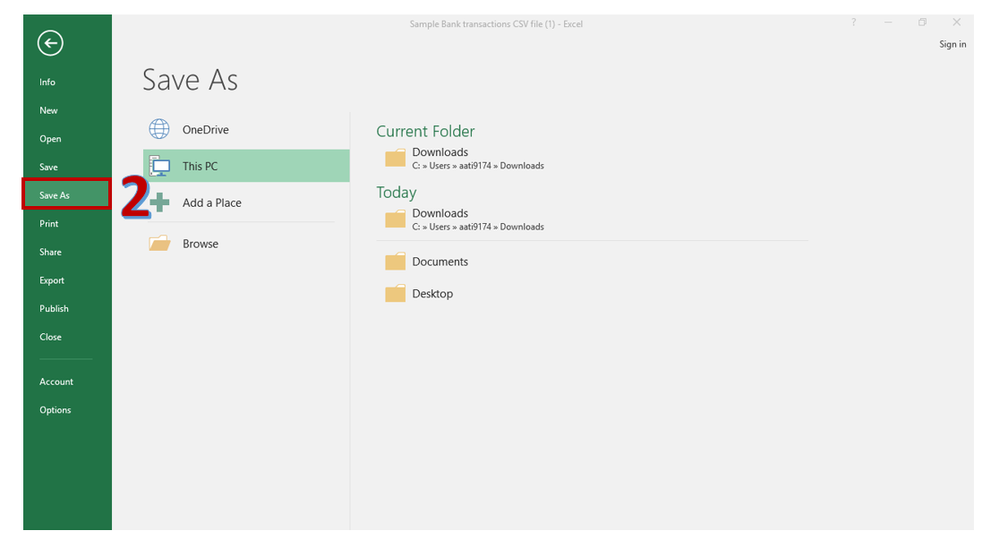Go to the Export option
The height and width of the screenshot is (558, 999).
(52, 281)
